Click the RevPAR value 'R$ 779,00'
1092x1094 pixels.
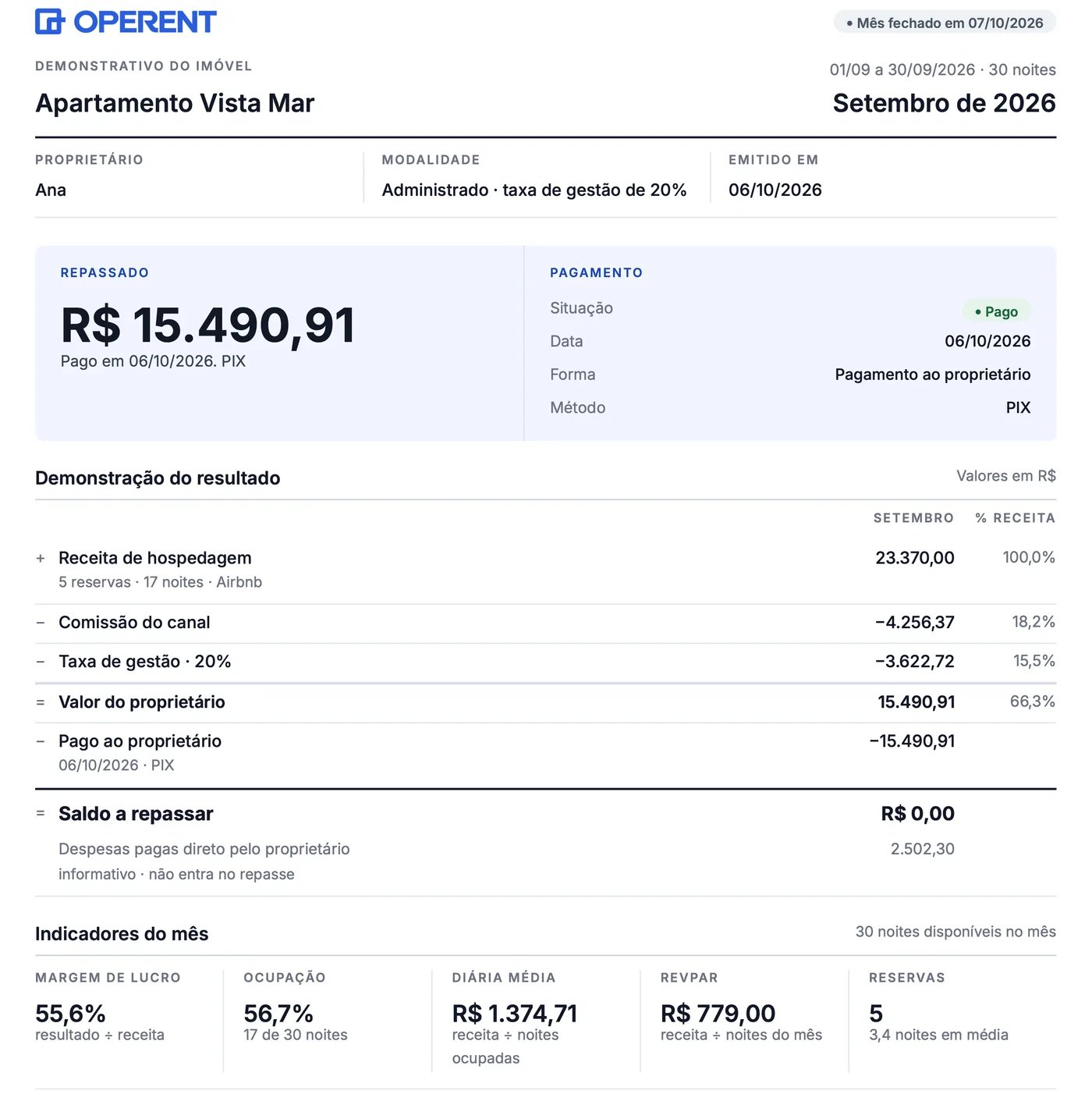pos(718,1014)
